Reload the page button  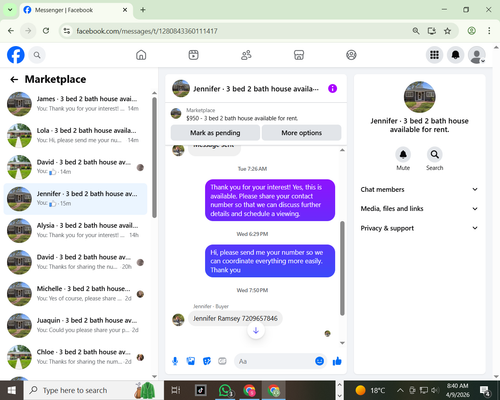coord(46,31)
